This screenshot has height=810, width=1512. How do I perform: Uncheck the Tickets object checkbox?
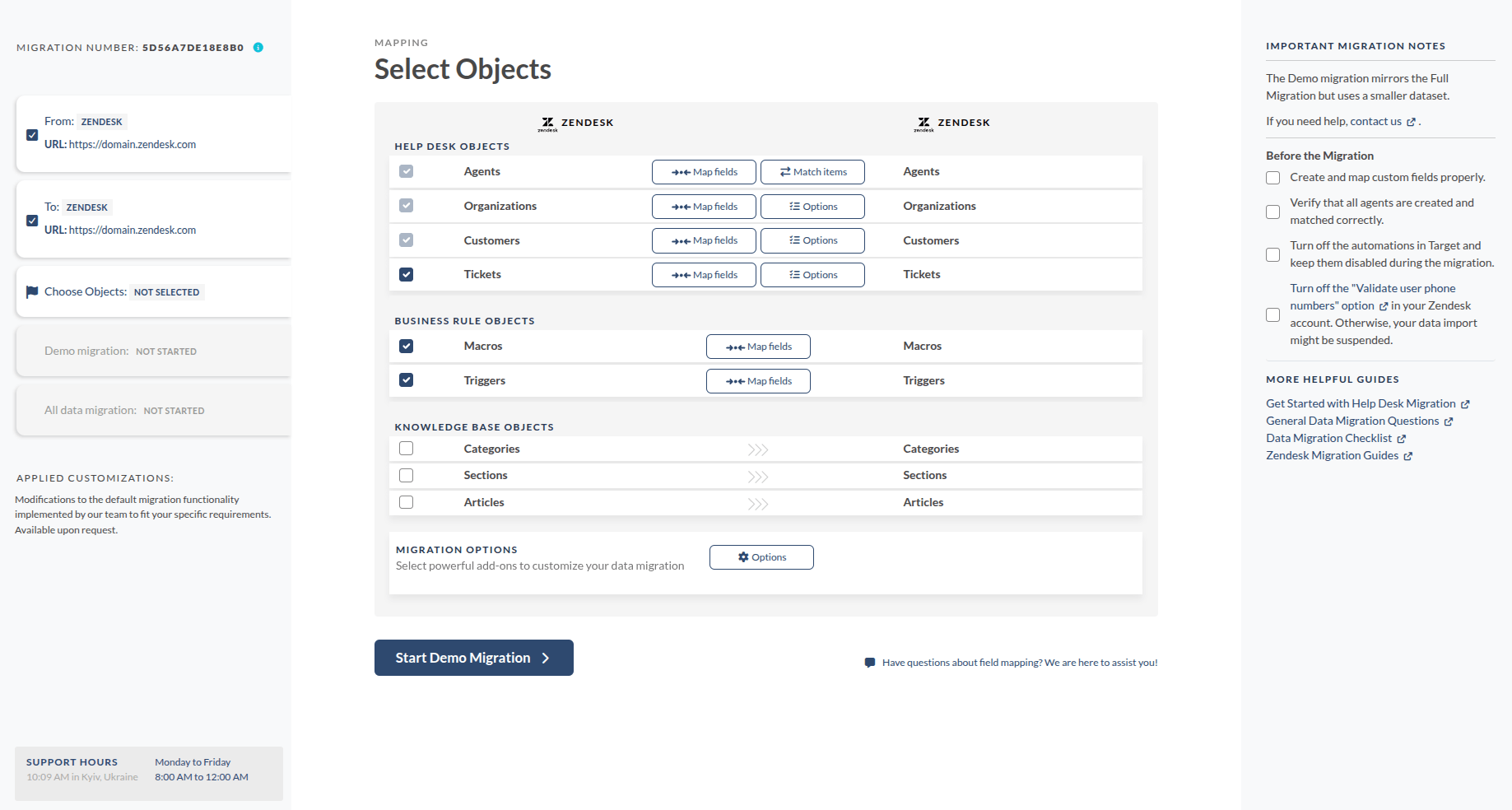point(406,274)
